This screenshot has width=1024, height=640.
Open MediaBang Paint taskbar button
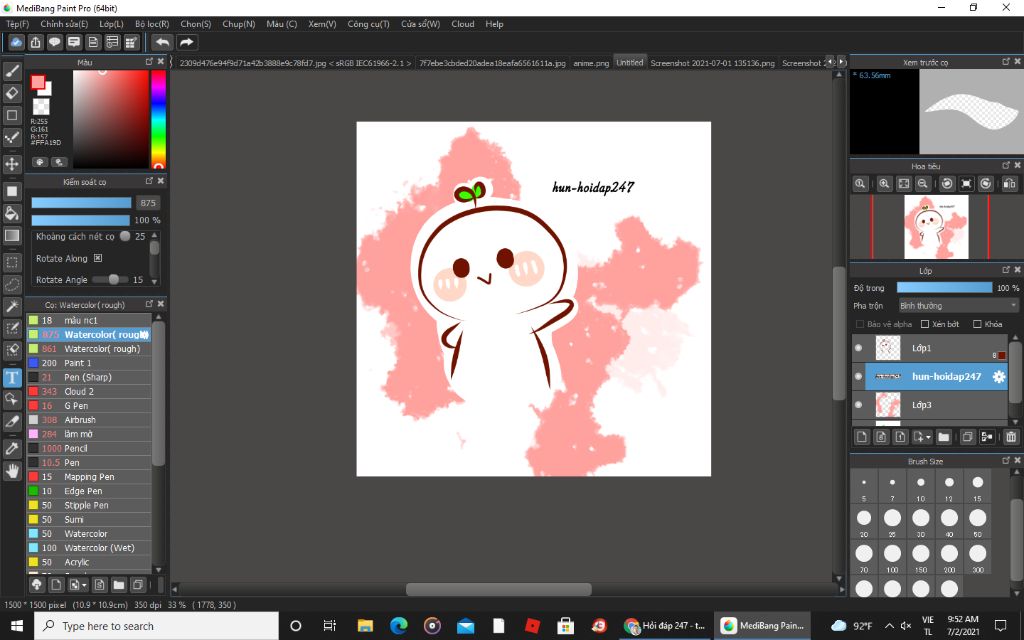coord(763,626)
